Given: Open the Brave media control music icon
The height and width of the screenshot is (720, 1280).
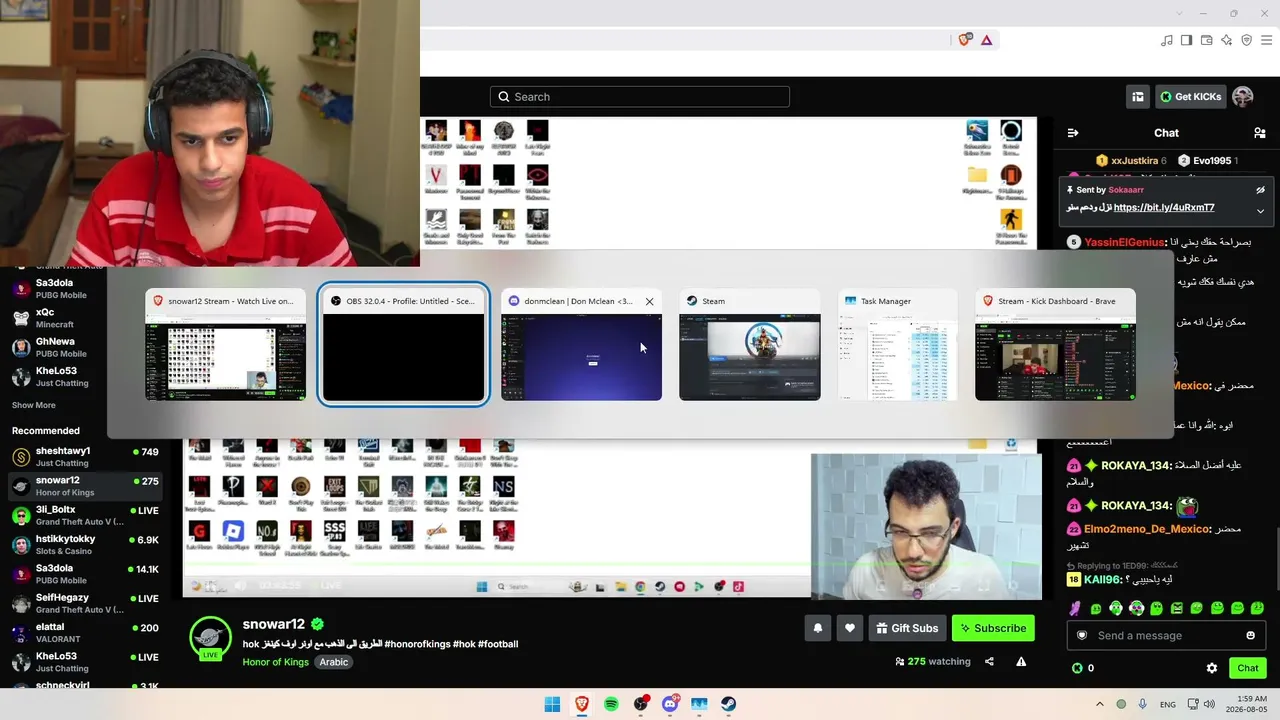Looking at the screenshot, I should click(1167, 40).
